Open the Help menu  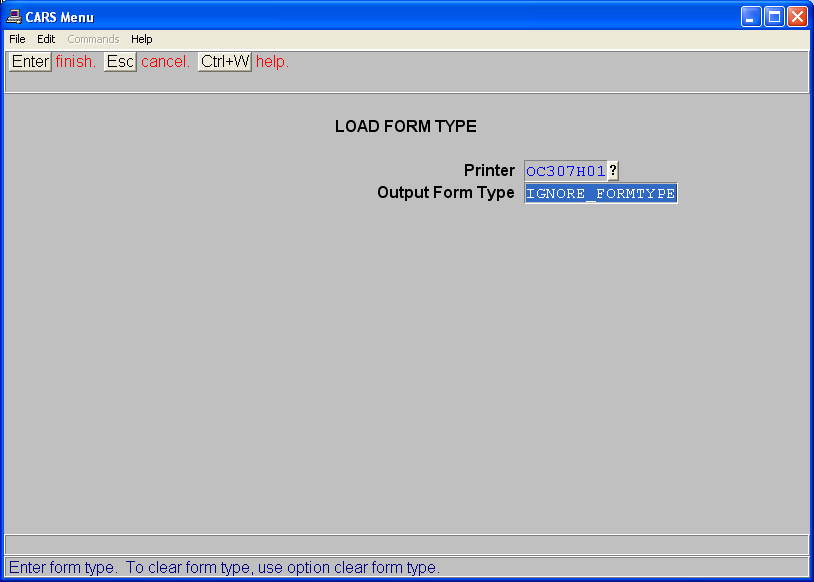click(x=141, y=39)
